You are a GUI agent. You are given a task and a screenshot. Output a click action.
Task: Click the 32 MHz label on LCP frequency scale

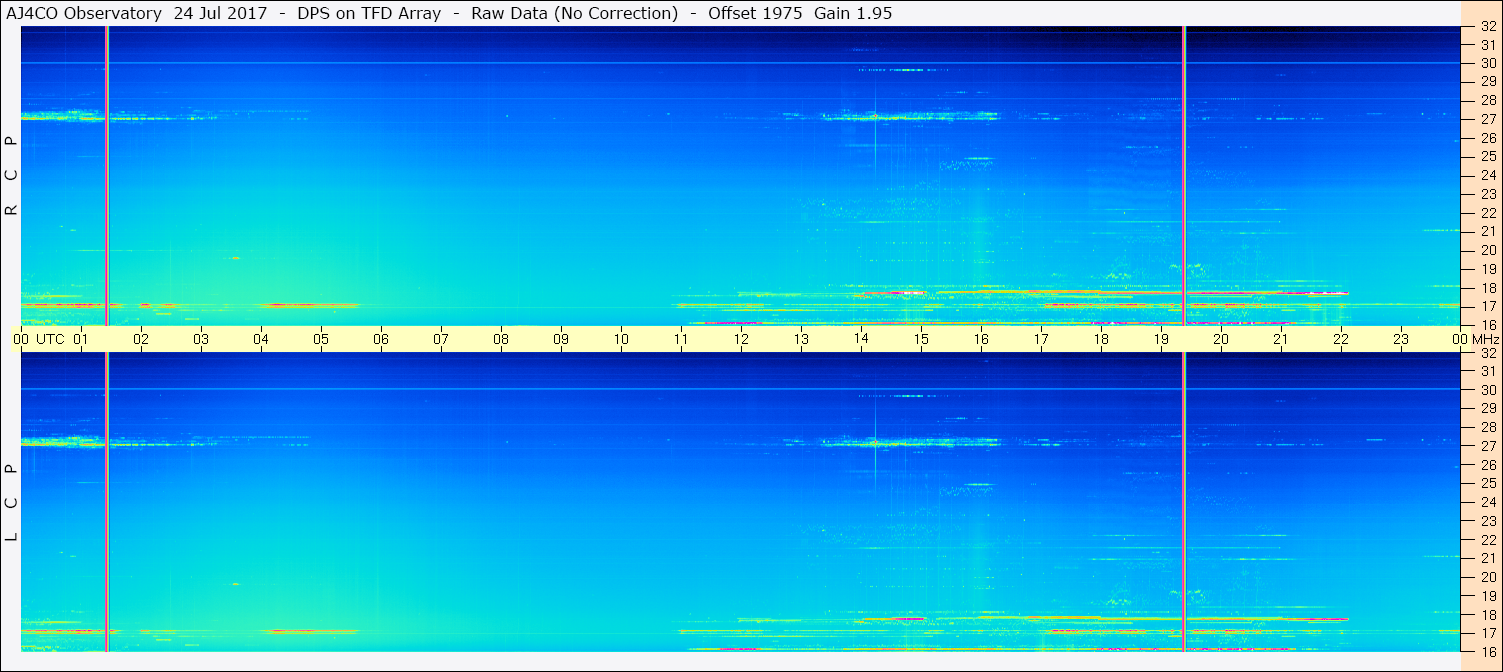[1488, 353]
